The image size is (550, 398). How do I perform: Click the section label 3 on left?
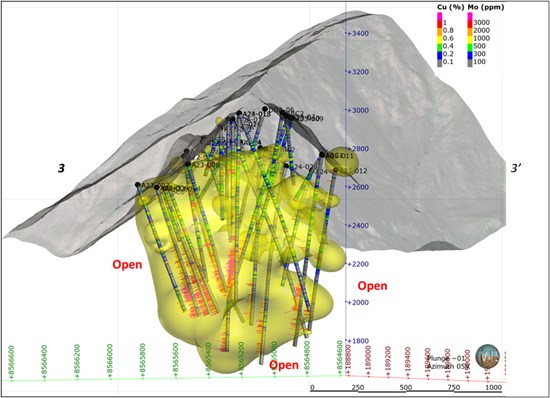[61, 169]
